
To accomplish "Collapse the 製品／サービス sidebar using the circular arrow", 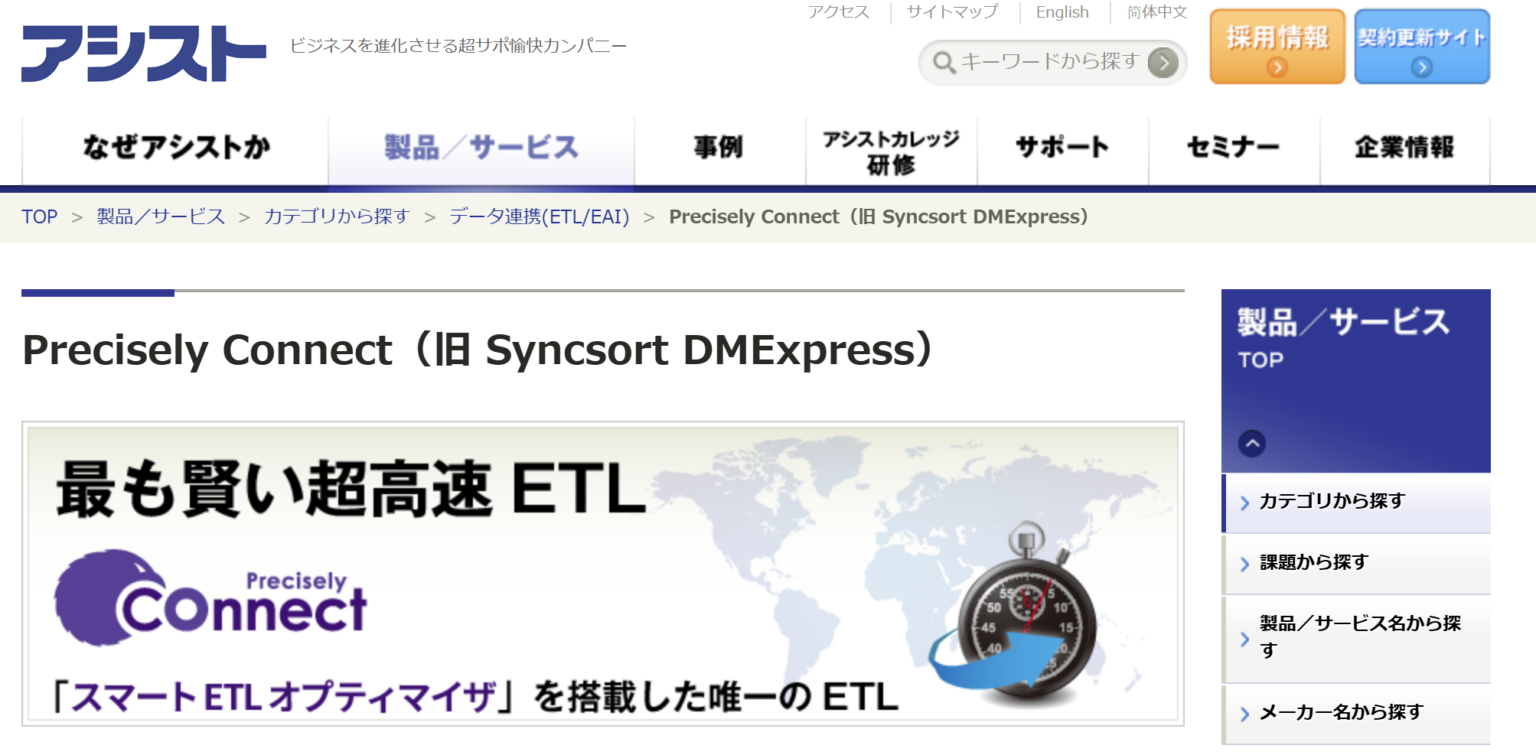I will pos(1250,442).
